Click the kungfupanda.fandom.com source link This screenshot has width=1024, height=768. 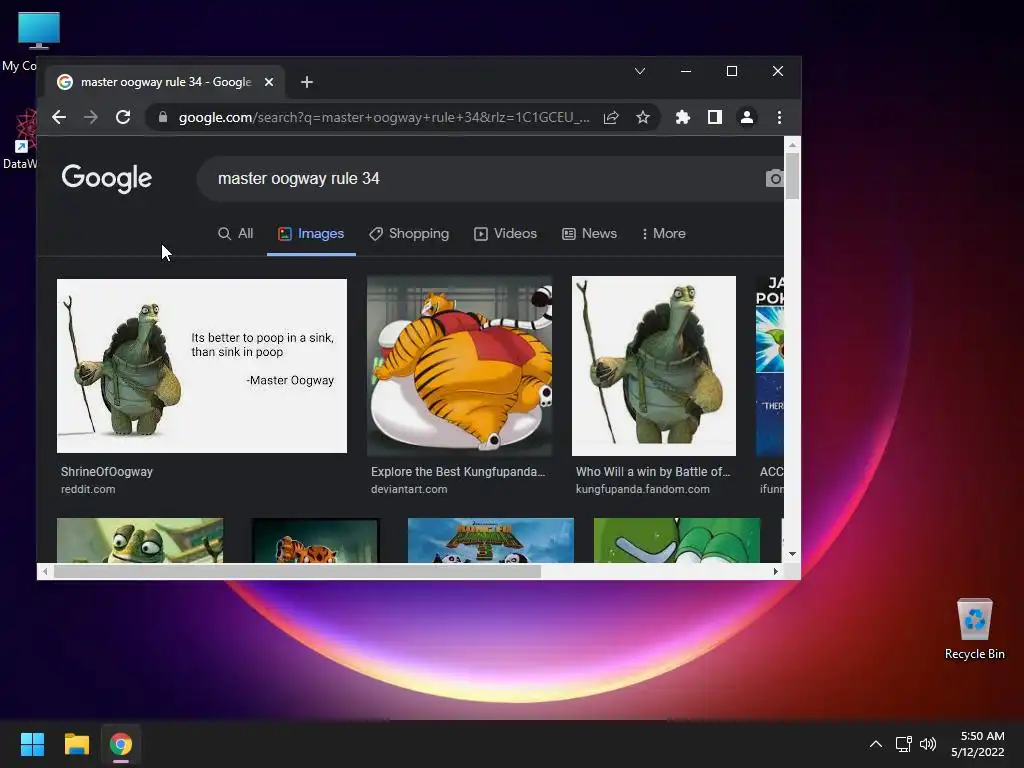click(643, 489)
